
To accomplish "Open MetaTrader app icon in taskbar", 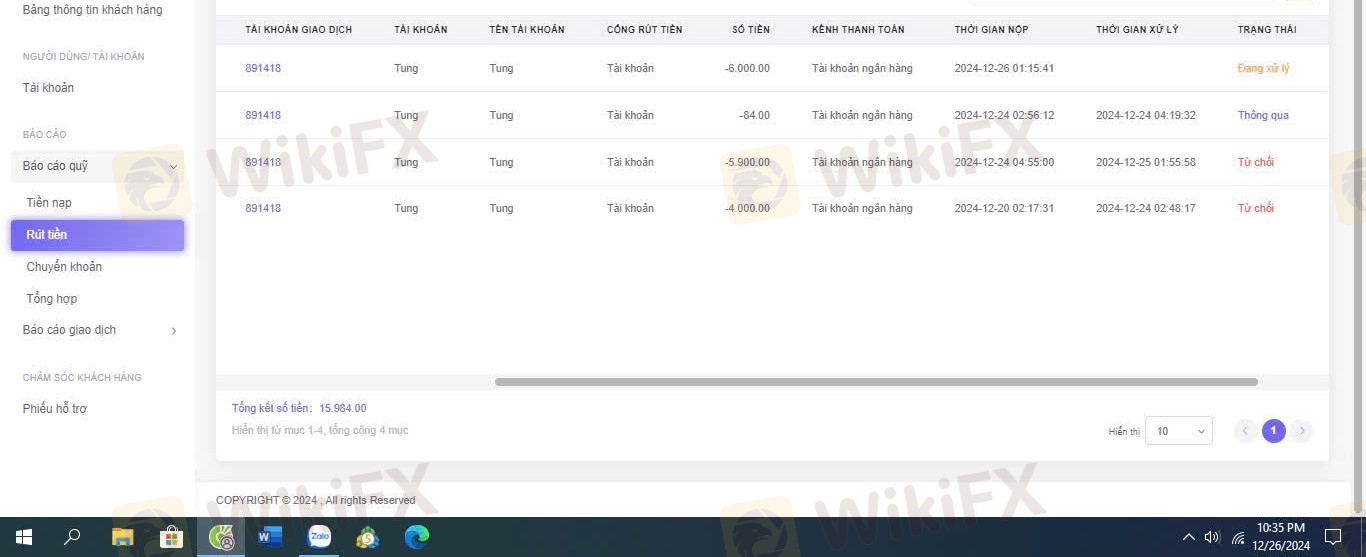I will pyautogui.click(x=368, y=538).
